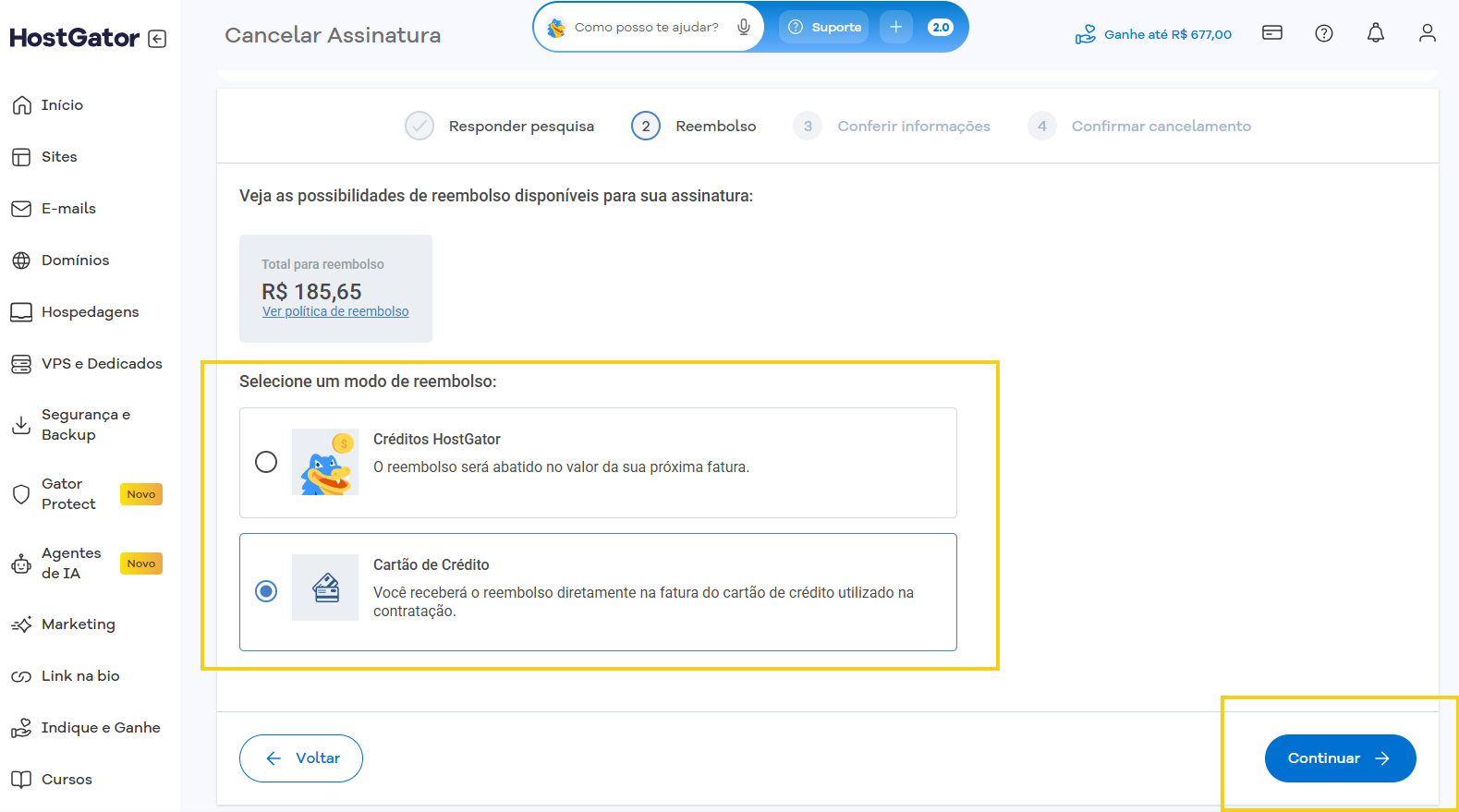Screen dimensions: 1459x812
Task: Open billing card icon in top bar
Action: (1272, 33)
